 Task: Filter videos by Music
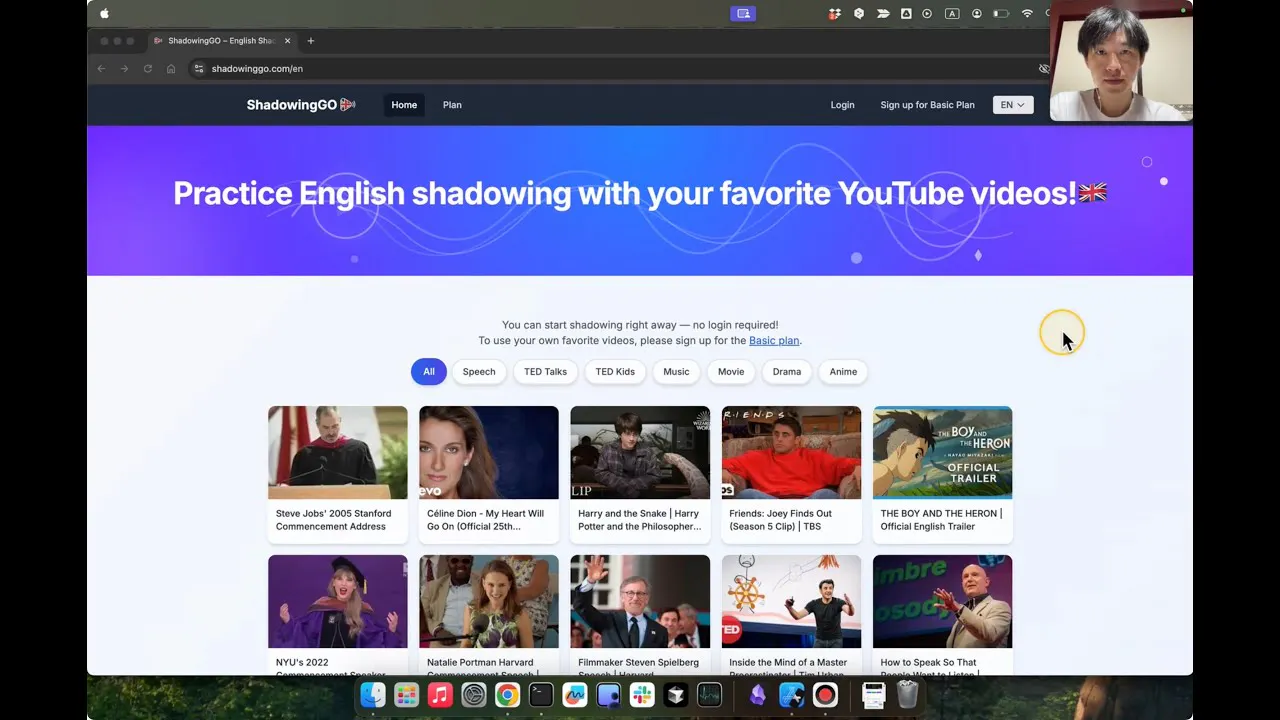point(676,372)
